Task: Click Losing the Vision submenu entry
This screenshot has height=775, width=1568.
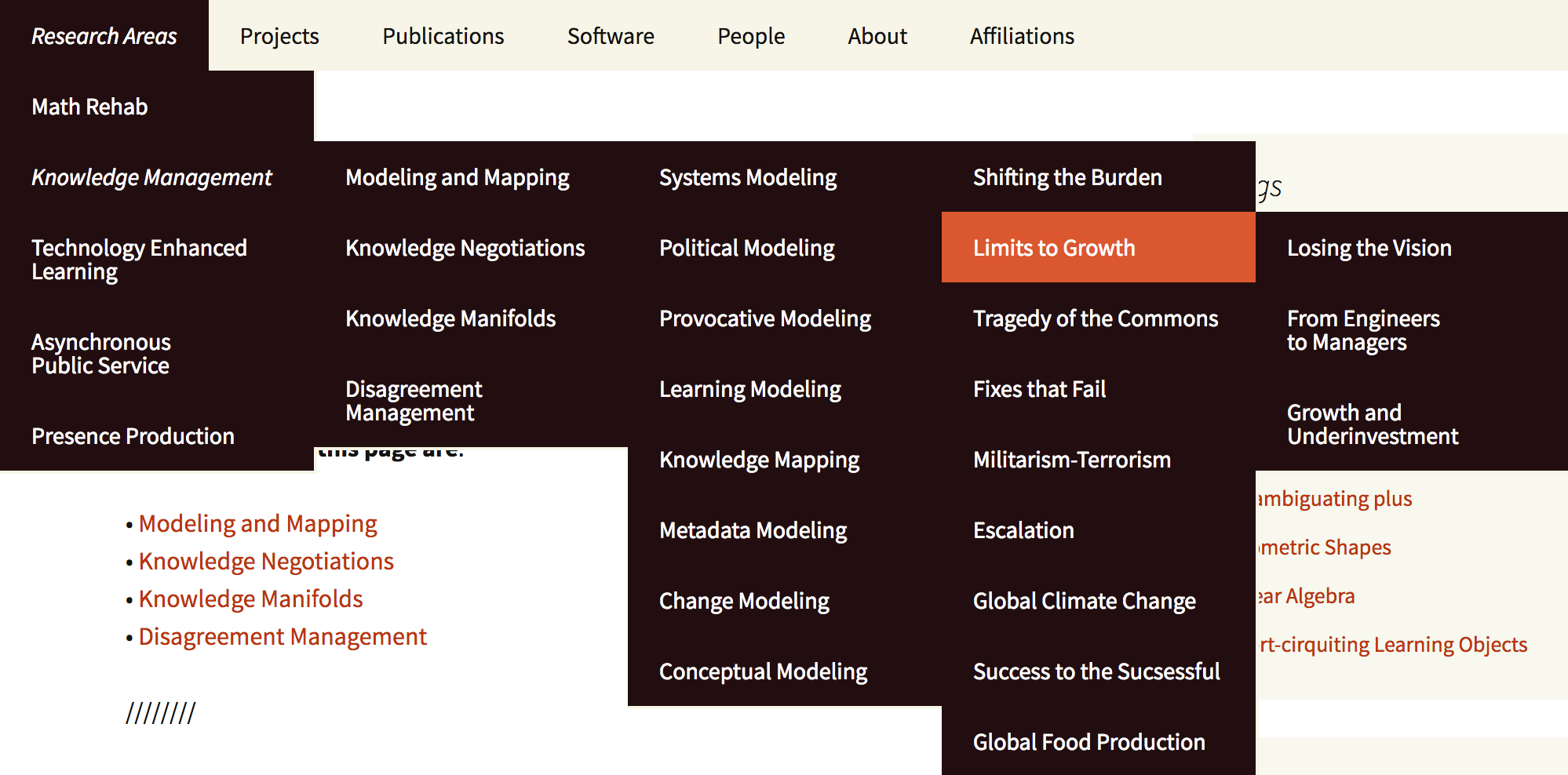Action: point(1369,248)
